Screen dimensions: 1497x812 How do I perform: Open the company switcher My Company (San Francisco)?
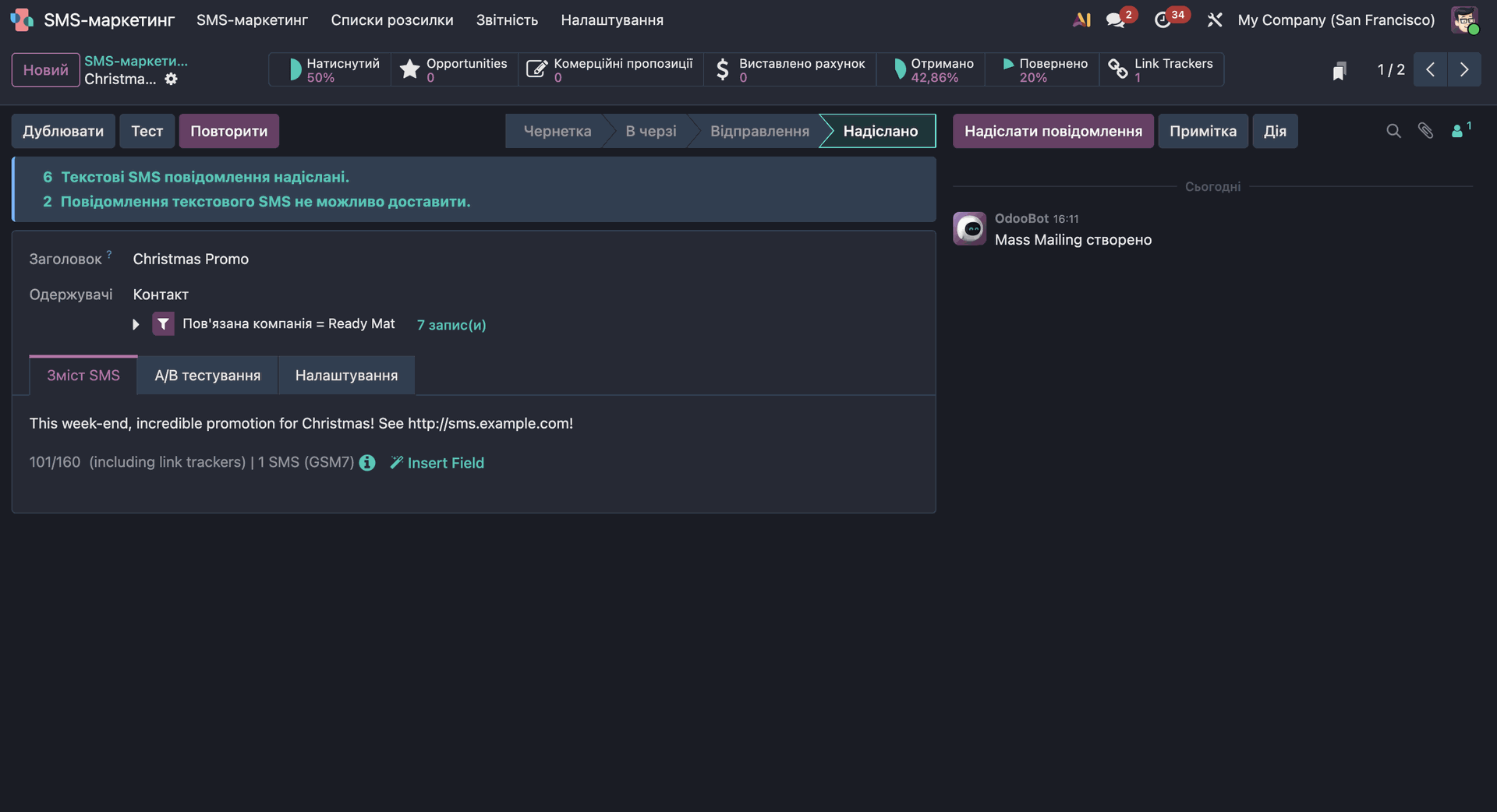(x=1336, y=20)
